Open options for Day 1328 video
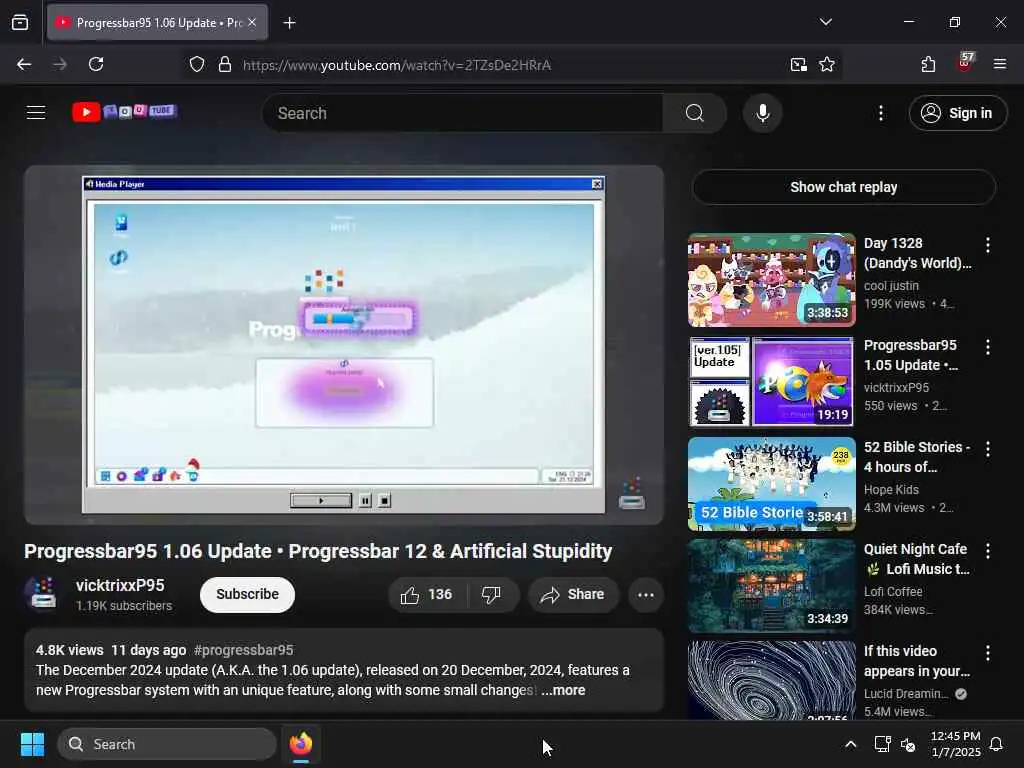 coord(987,245)
